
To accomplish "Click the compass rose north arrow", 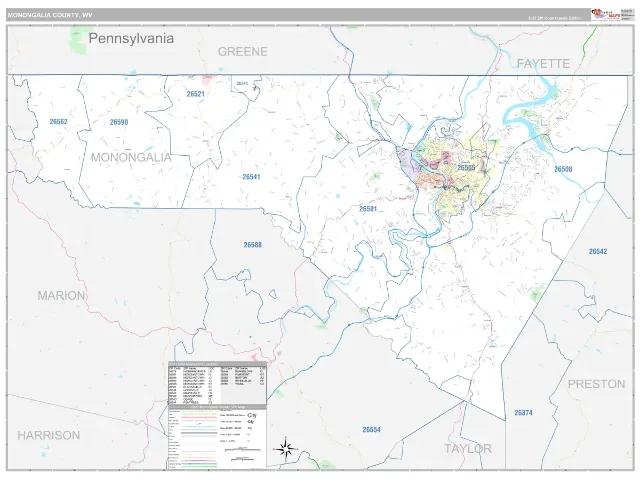I will point(286,449).
